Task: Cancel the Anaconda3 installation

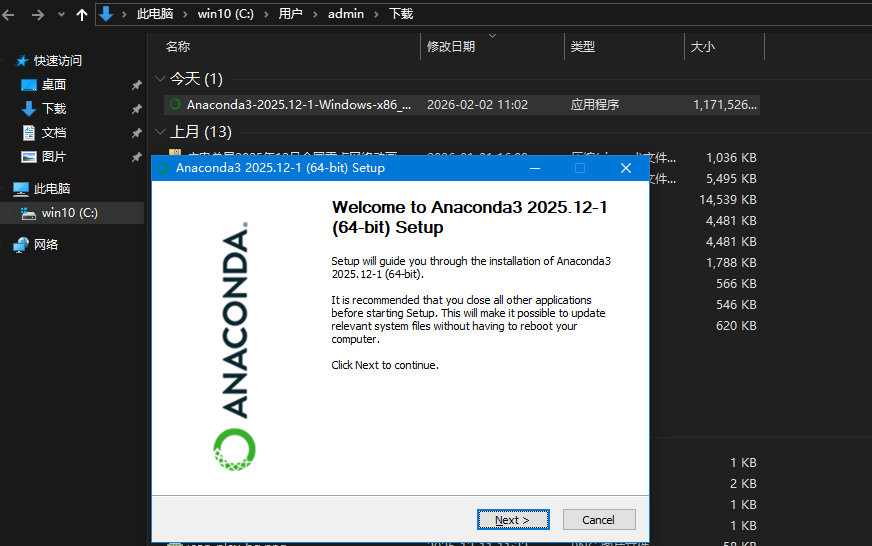Action: 598,520
